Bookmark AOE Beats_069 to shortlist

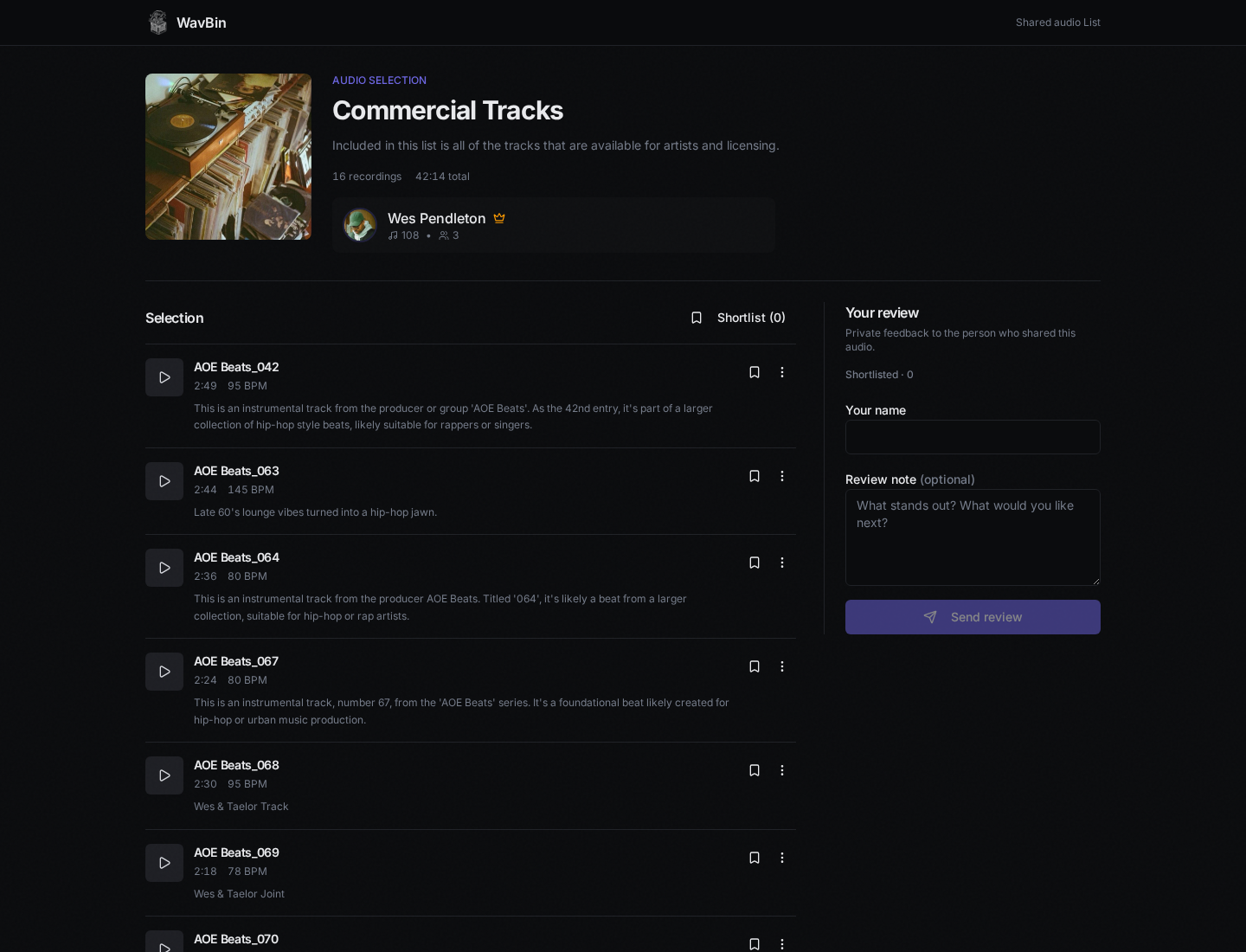click(755, 858)
